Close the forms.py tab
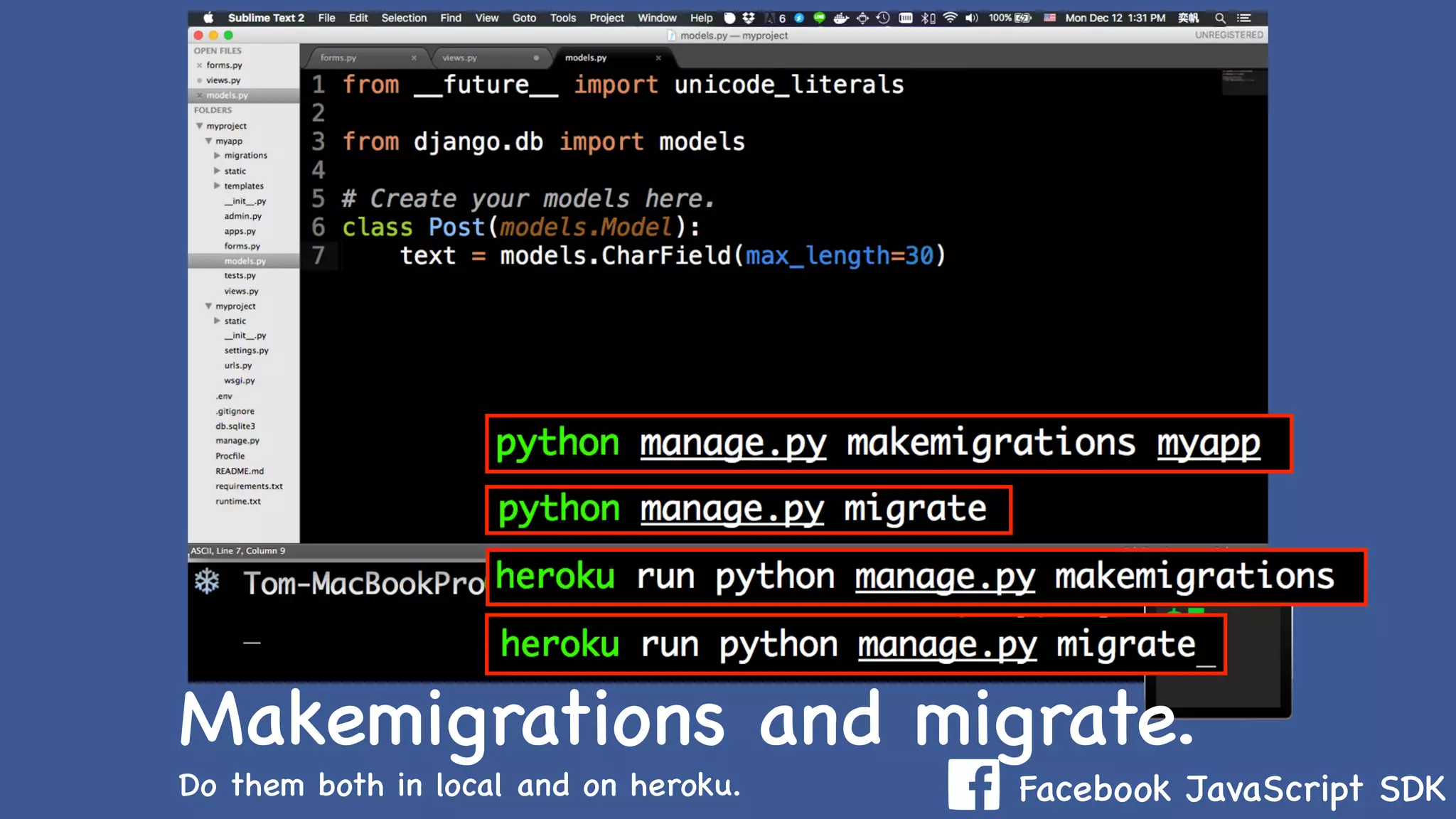 pos(414,58)
